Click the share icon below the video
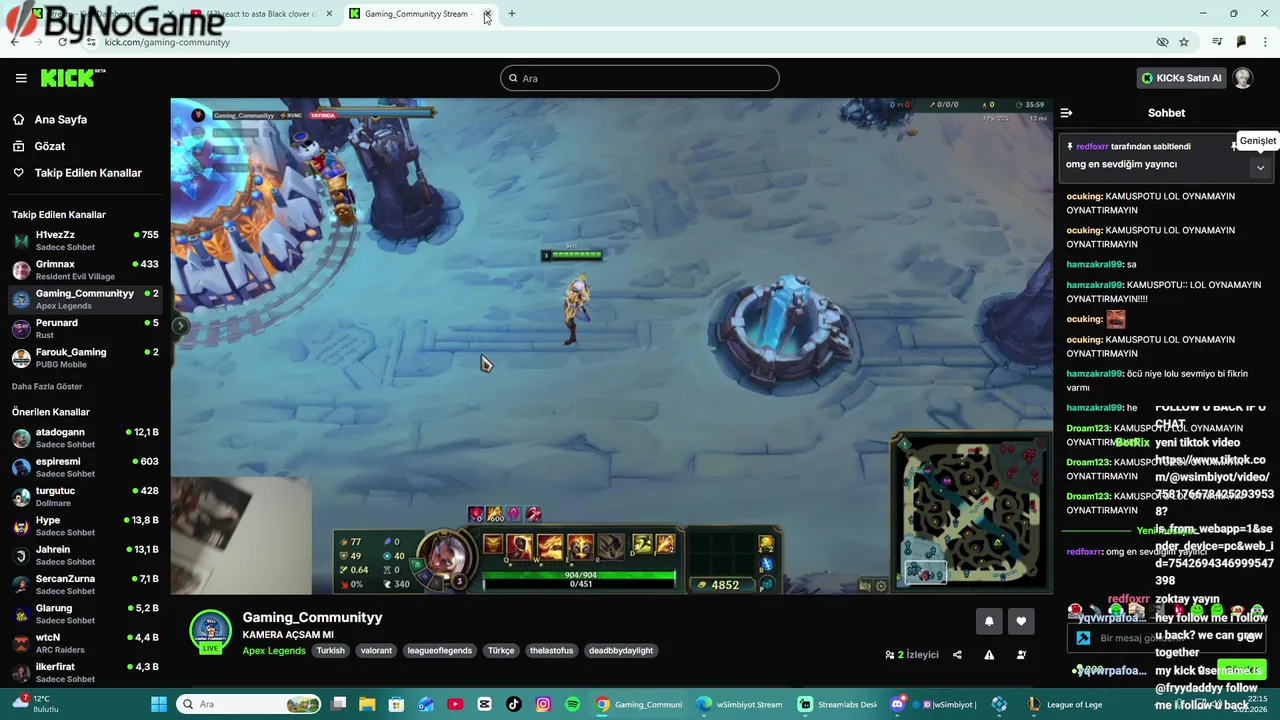1280x720 pixels. (957, 655)
